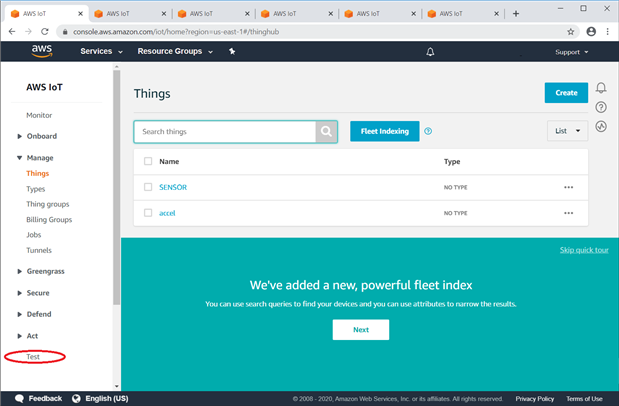Click the browser back arrow
This screenshot has height=406, width=619.
(x=12, y=32)
